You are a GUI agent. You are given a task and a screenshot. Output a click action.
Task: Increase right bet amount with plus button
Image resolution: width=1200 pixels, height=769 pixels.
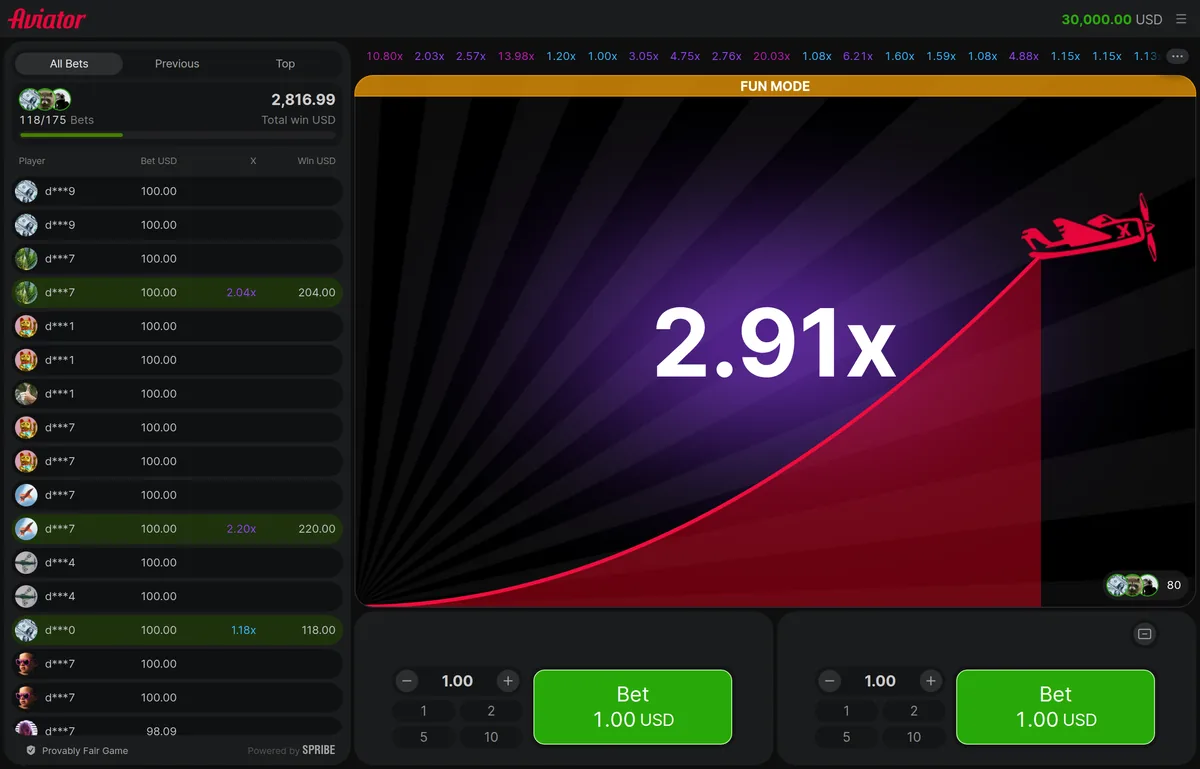point(931,681)
